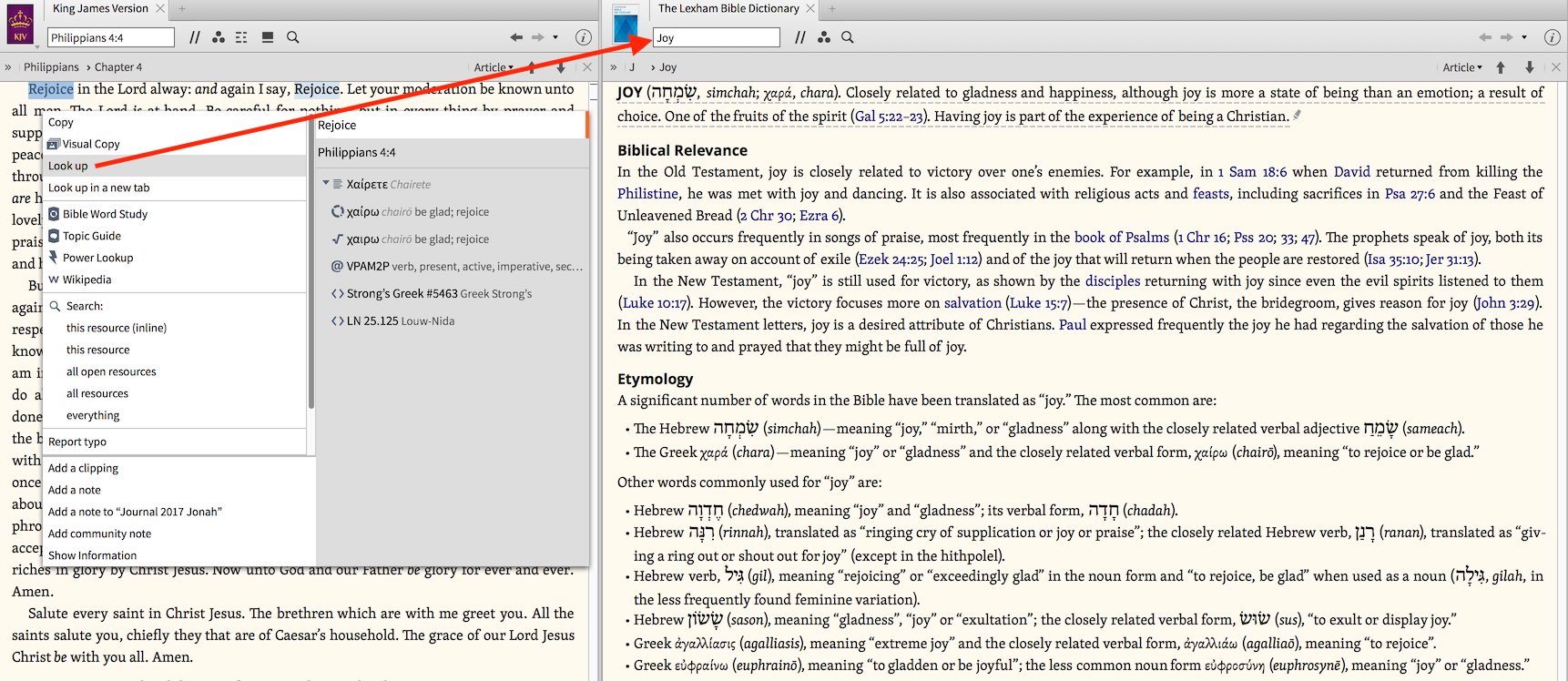Open visual filters in Lexham Bible Dictionary
Viewport: 1568px width, 681px height.
coord(824,37)
